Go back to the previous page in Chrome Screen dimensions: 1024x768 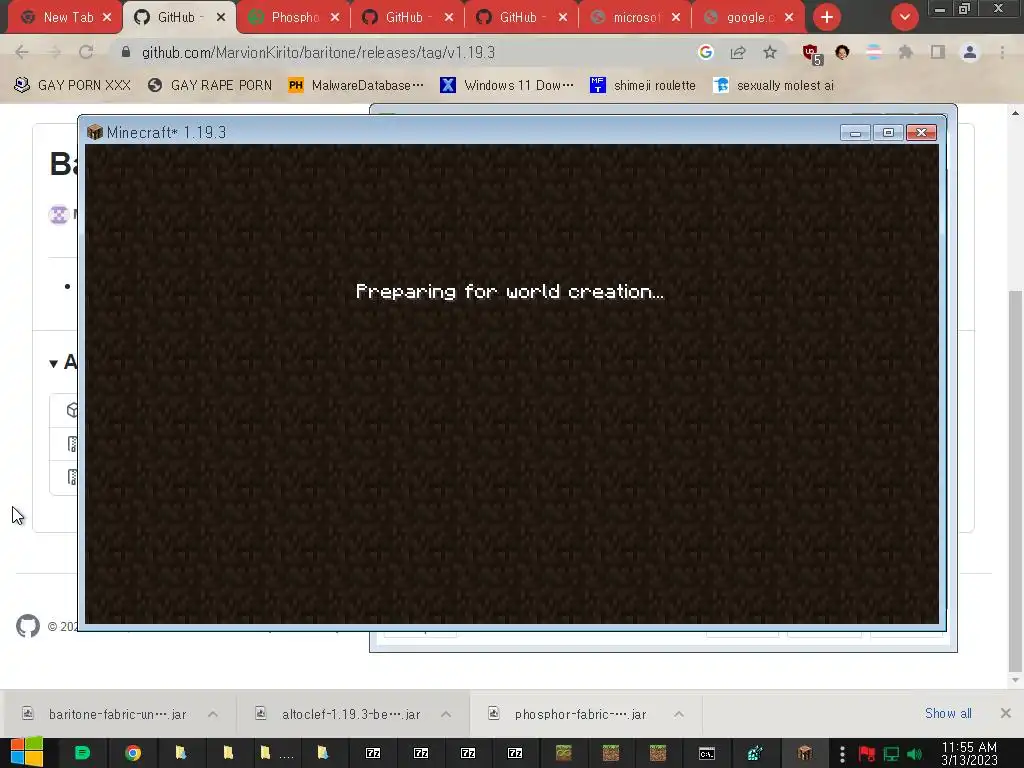(22, 52)
